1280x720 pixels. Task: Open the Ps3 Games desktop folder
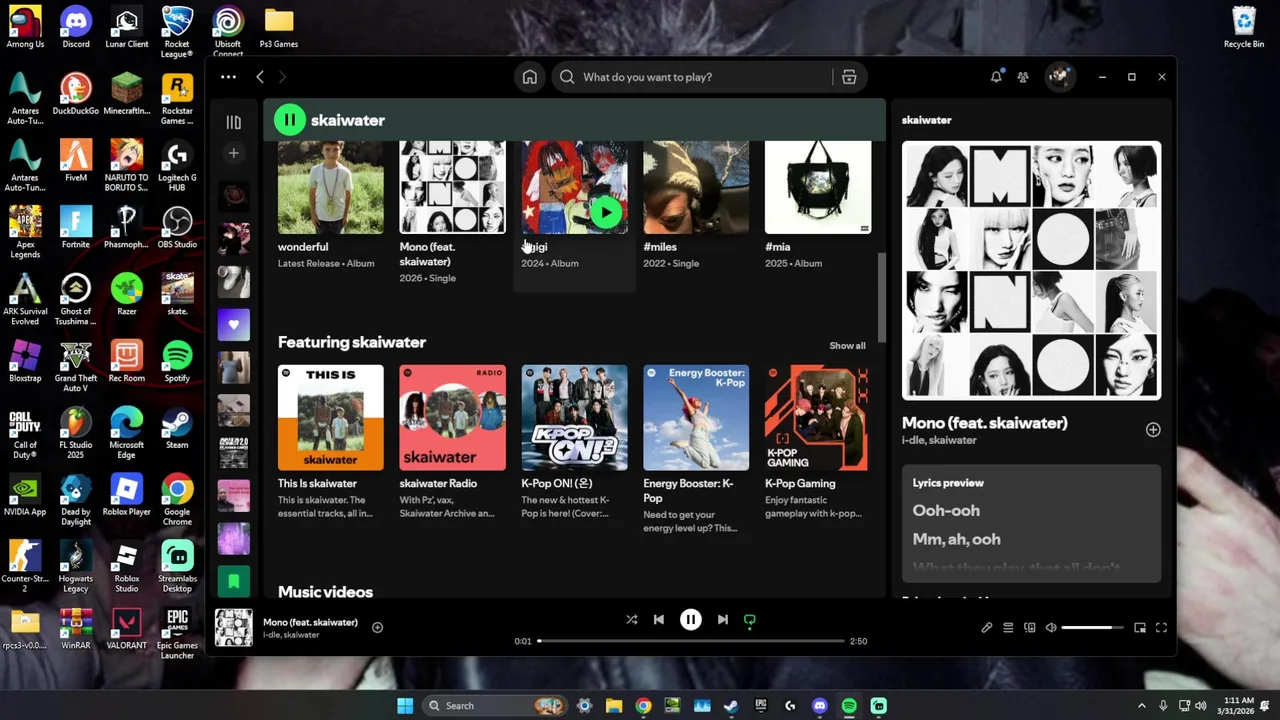[279, 27]
